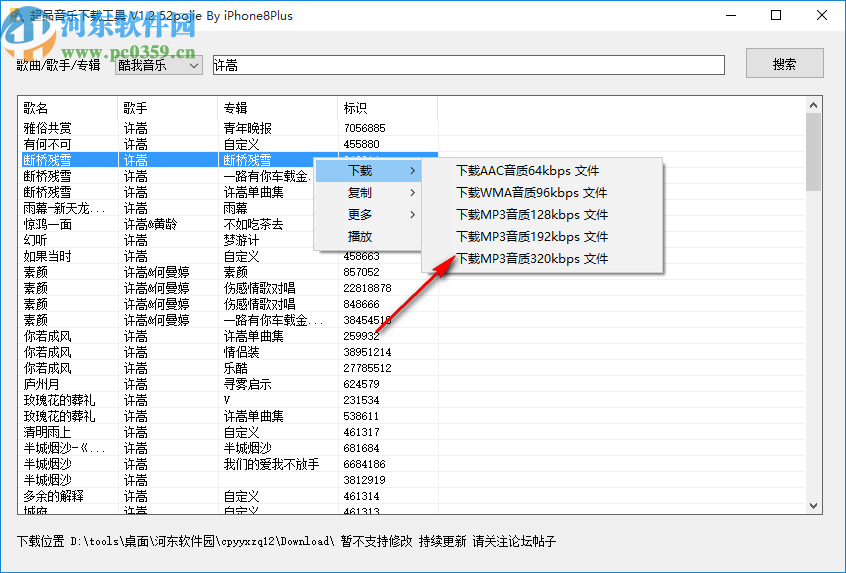This screenshot has height=573, width=846.
Task: Open the 更多 context menu entry
Action: tap(368, 215)
